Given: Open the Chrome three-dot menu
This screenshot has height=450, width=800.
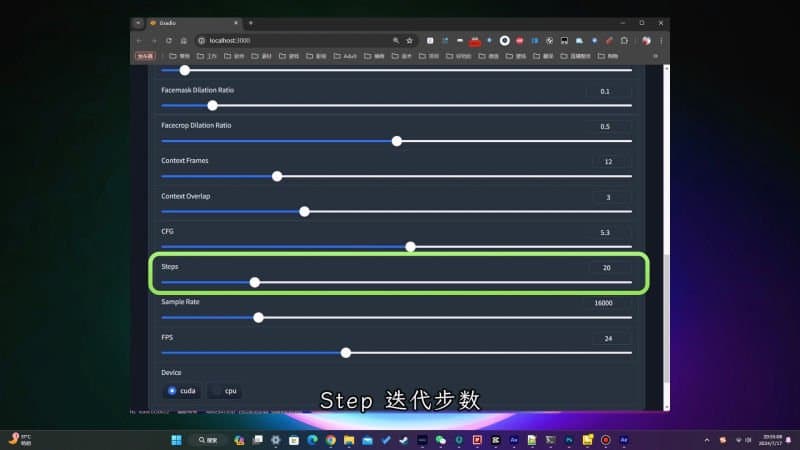Looking at the screenshot, I should [x=660, y=40].
